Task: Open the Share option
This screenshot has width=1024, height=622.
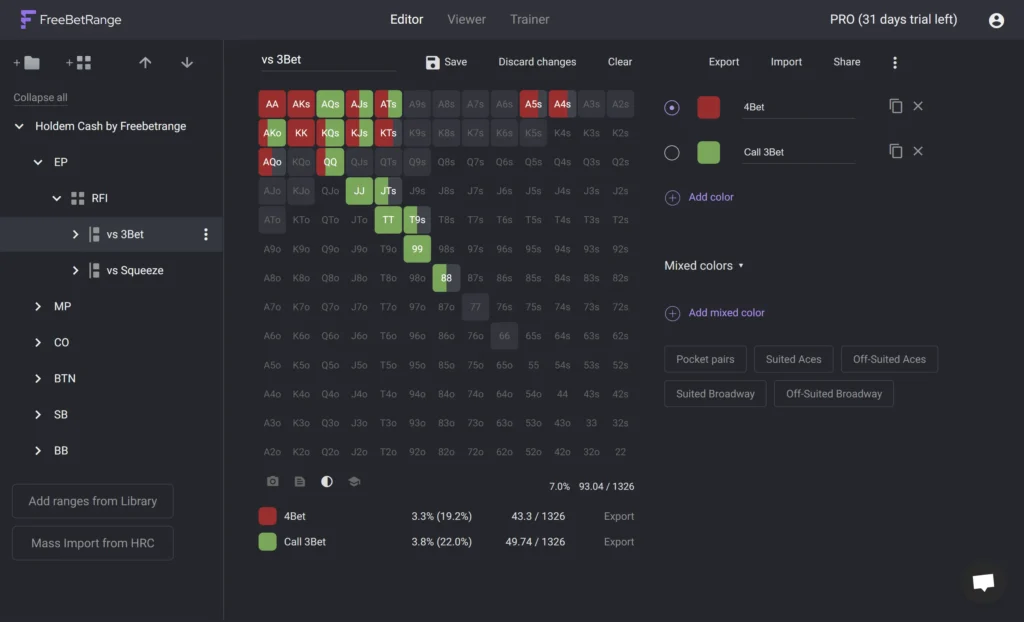Action: point(846,62)
